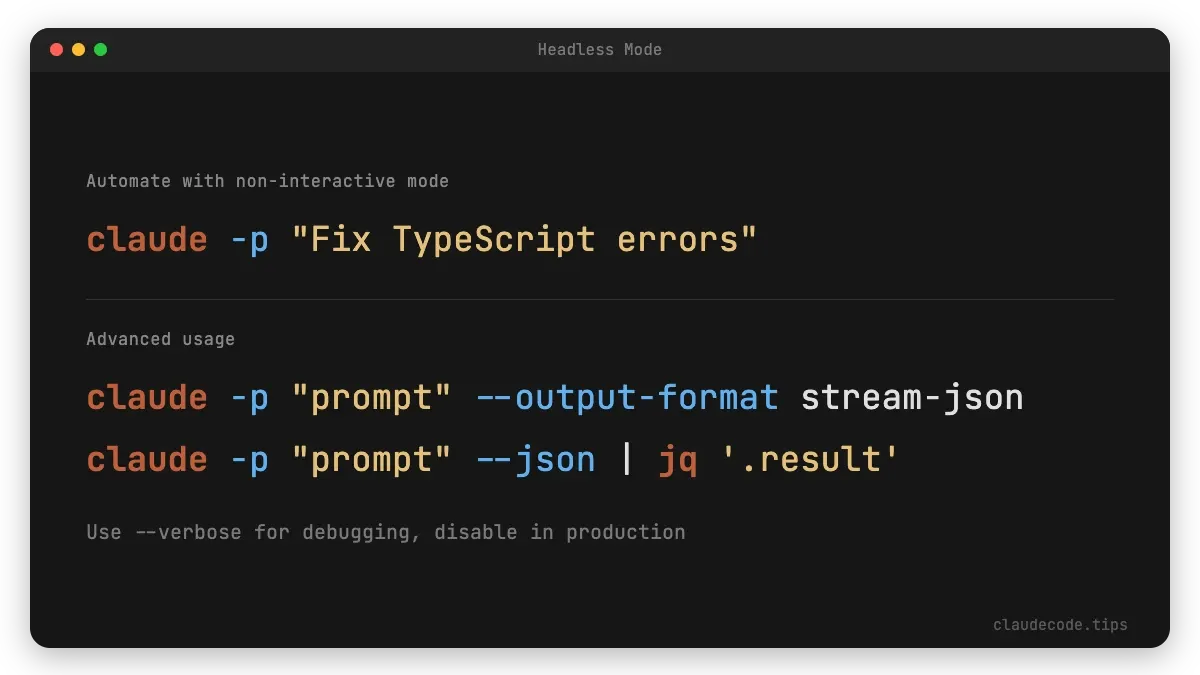Click 'claude' in the jq command line
Viewport: 1200px width, 675px height.
pos(147,459)
